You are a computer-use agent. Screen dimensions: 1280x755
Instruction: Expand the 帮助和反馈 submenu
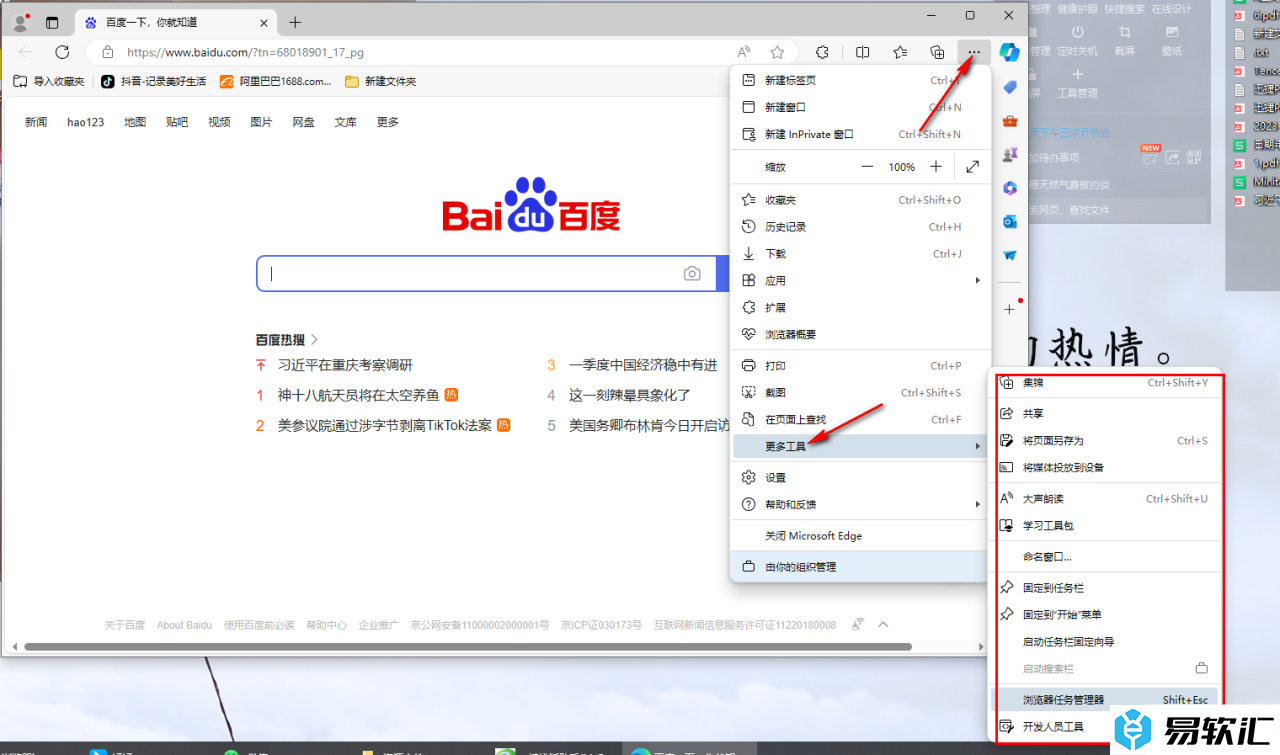pos(860,505)
